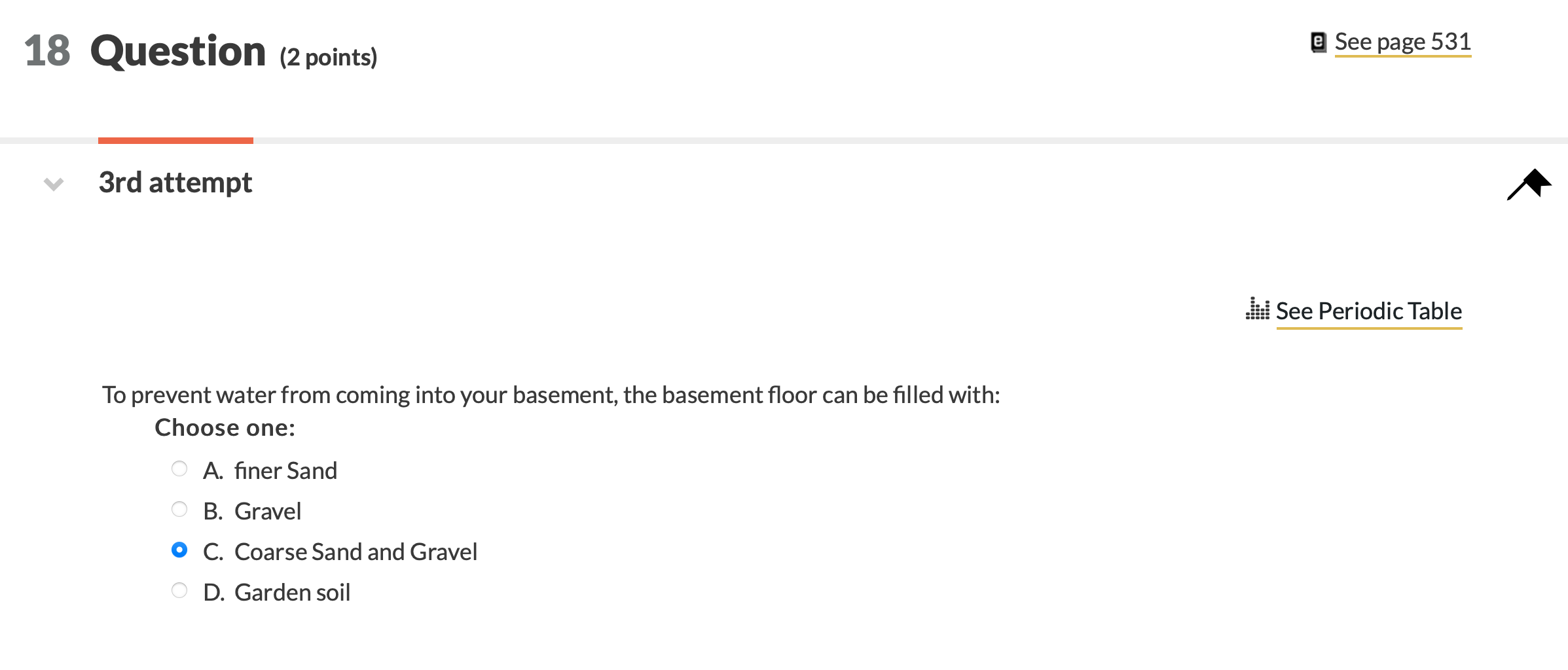Open the See page 531 link
This screenshot has width=1568, height=670.
click(x=1402, y=43)
